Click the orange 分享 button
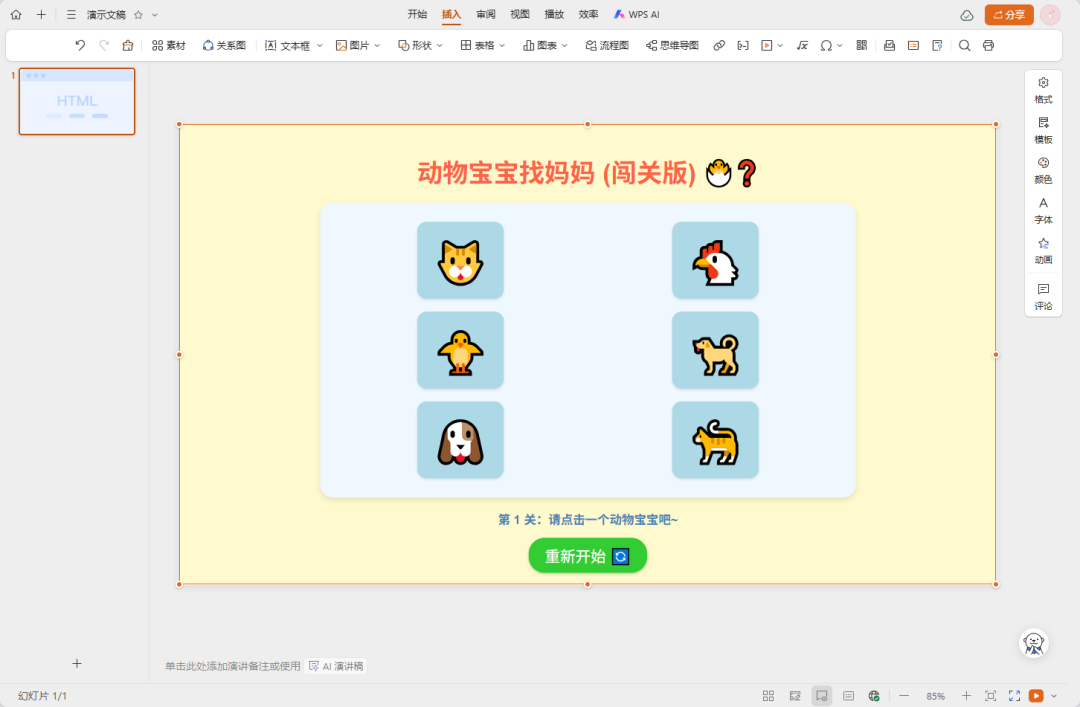Viewport: 1080px width, 707px height. (x=1008, y=14)
